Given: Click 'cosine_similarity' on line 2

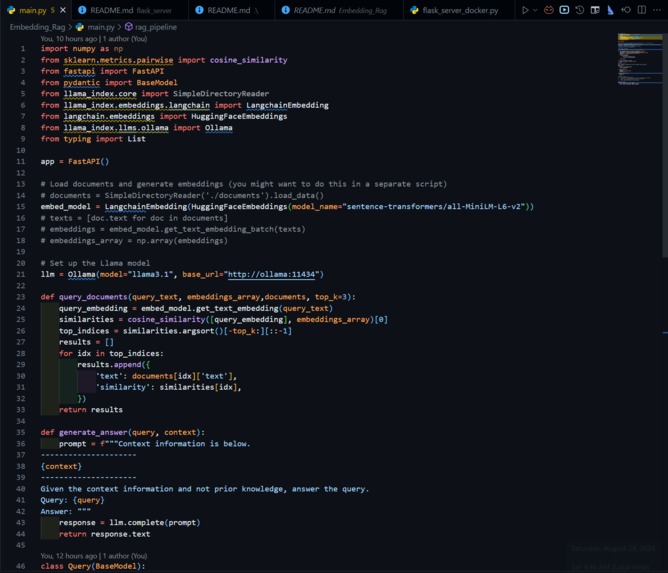Looking at the screenshot, I should (x=248, y=60).
